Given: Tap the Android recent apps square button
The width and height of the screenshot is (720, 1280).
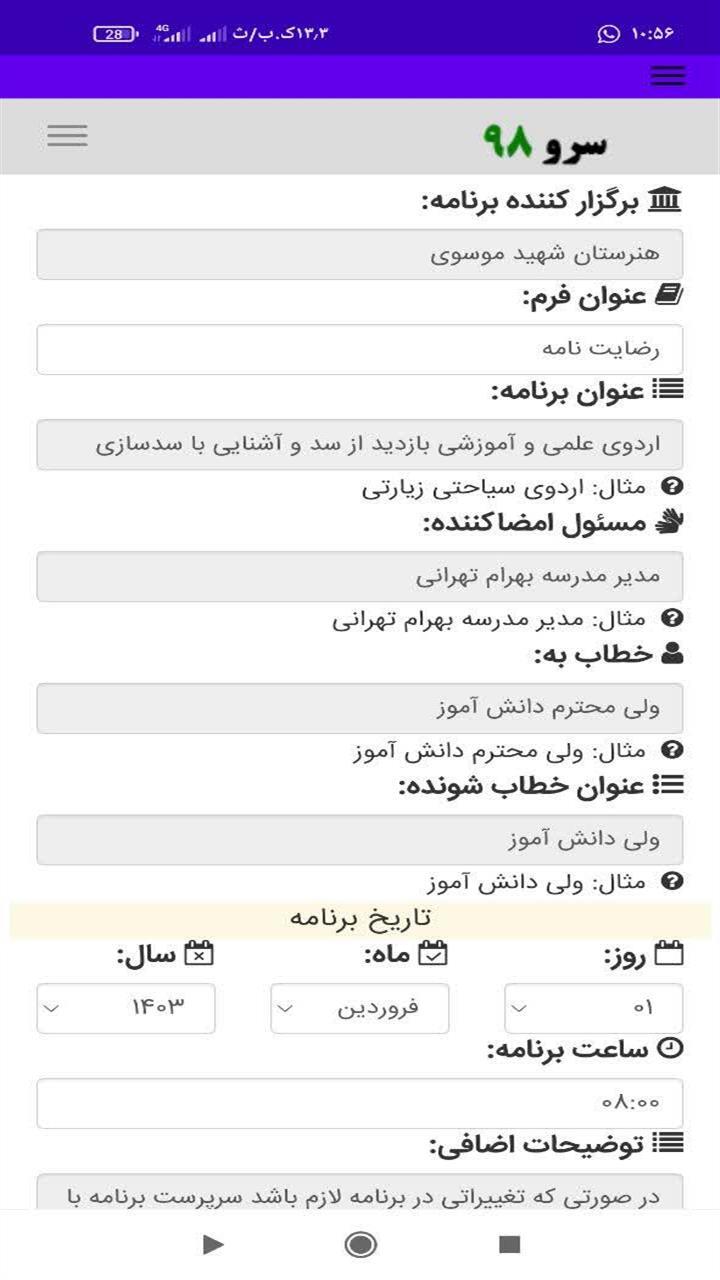Looking at the screenshot, I should pos(510,1244).
